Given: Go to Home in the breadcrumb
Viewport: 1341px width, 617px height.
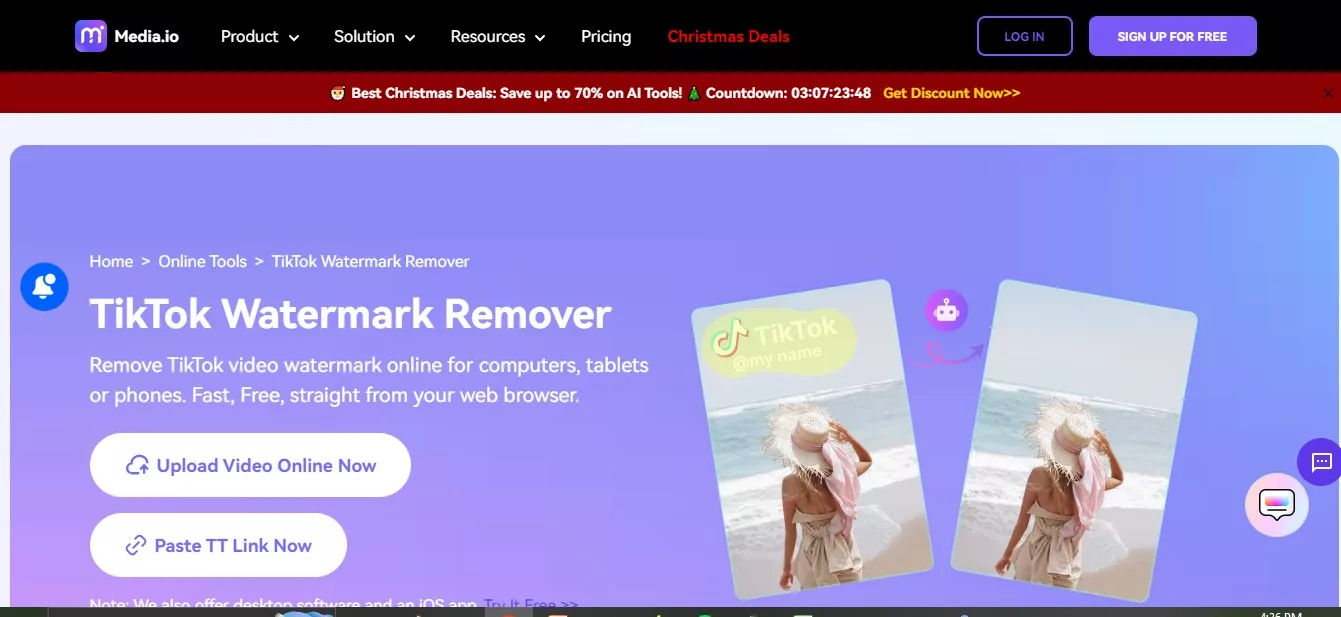Looking at the screenshot, I should pos(111,261).
